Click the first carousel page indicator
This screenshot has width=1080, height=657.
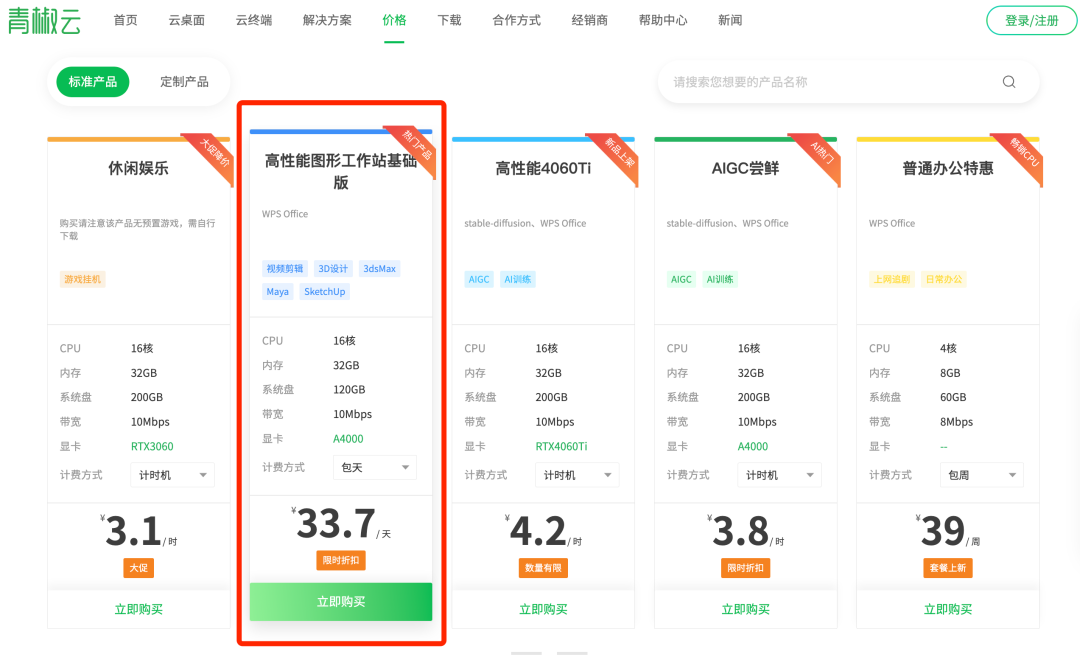coord(526,653)
